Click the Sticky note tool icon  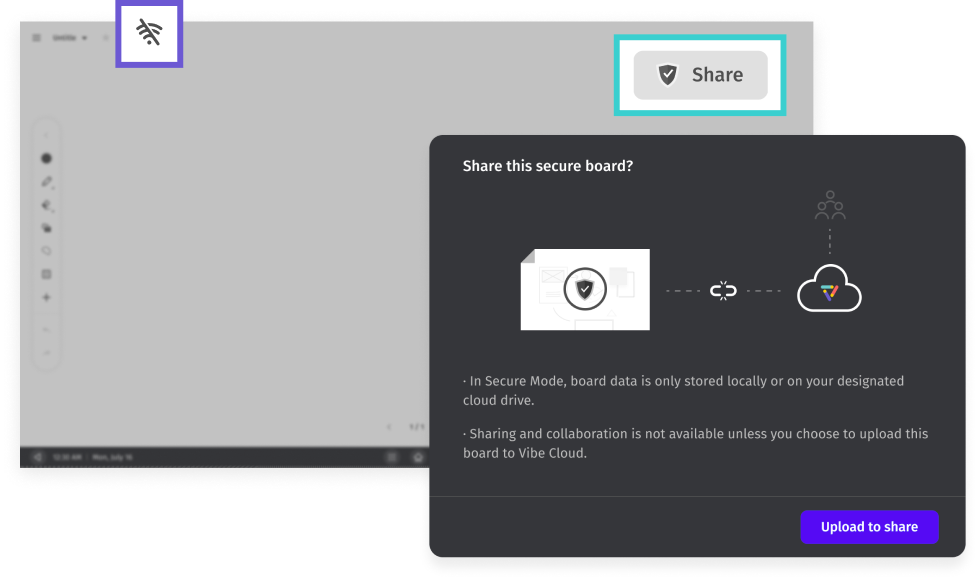click(46, 274)
